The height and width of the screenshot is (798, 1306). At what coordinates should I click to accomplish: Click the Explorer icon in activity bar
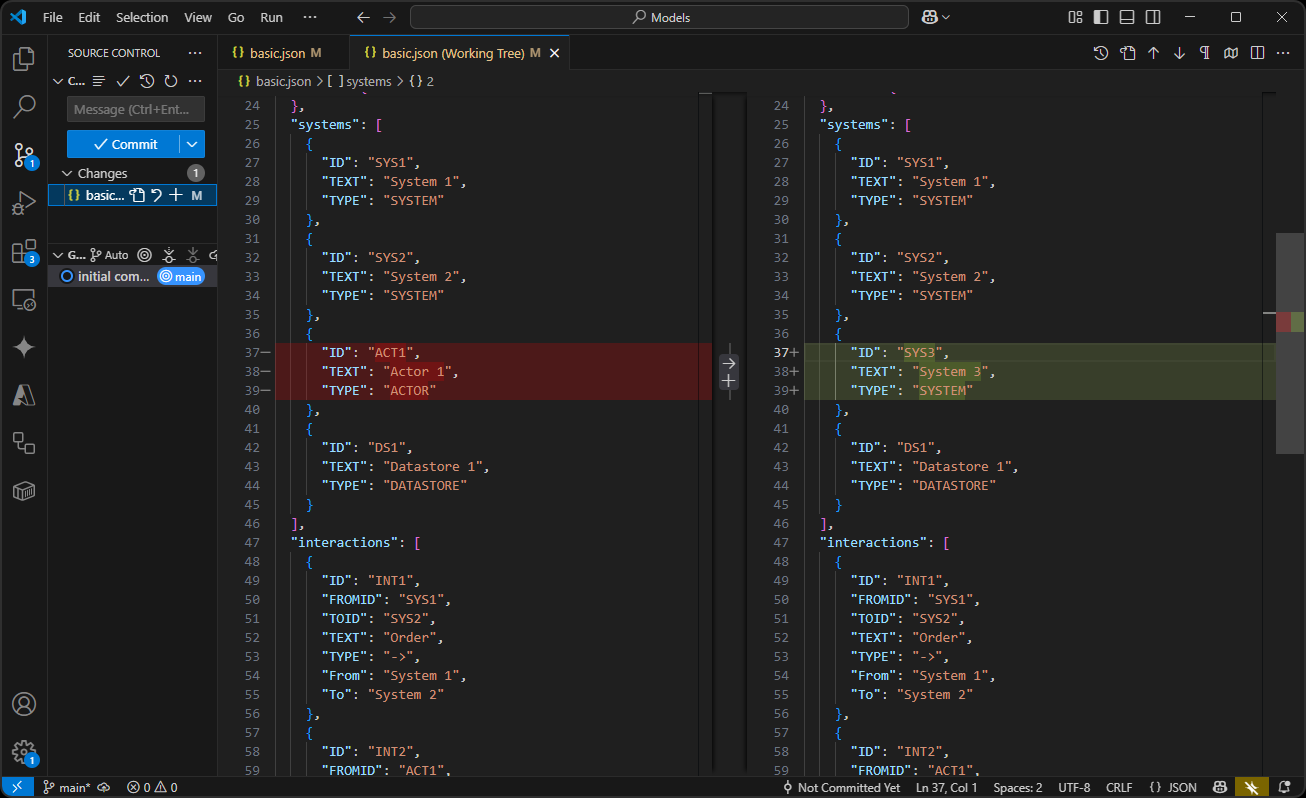[x=22, y=59]
